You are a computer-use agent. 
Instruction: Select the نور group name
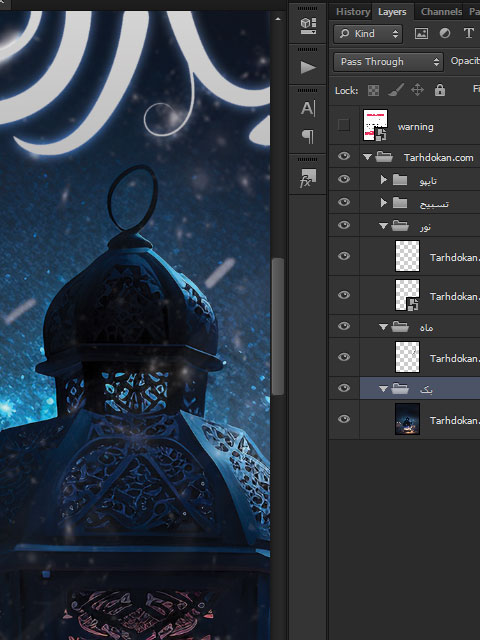(425, 227)
